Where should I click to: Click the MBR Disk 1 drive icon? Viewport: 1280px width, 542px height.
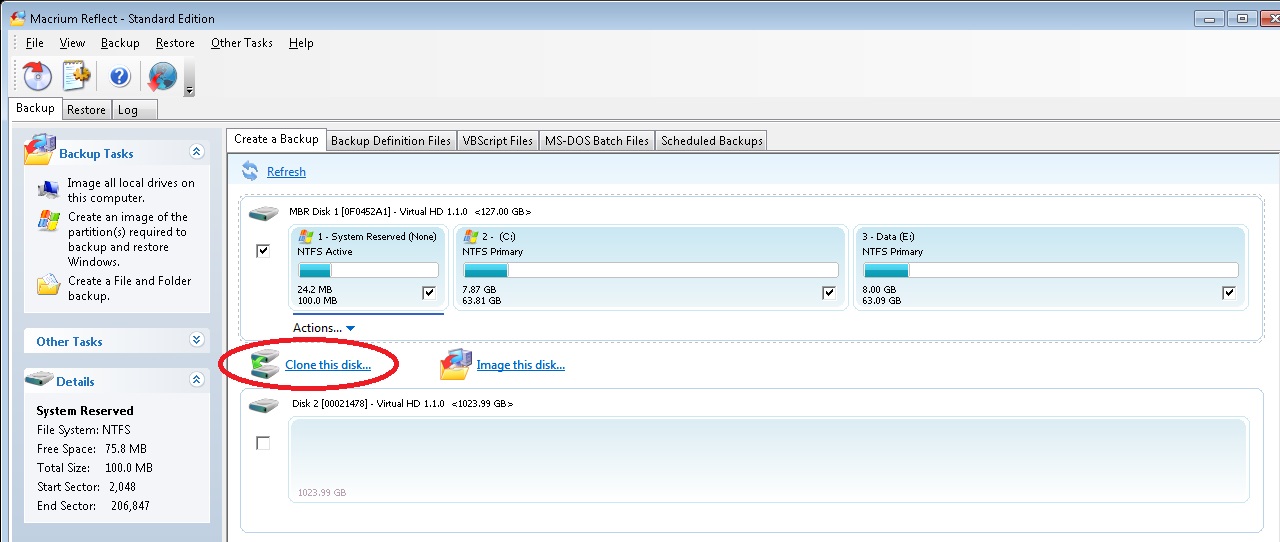(x=264, y=213)
